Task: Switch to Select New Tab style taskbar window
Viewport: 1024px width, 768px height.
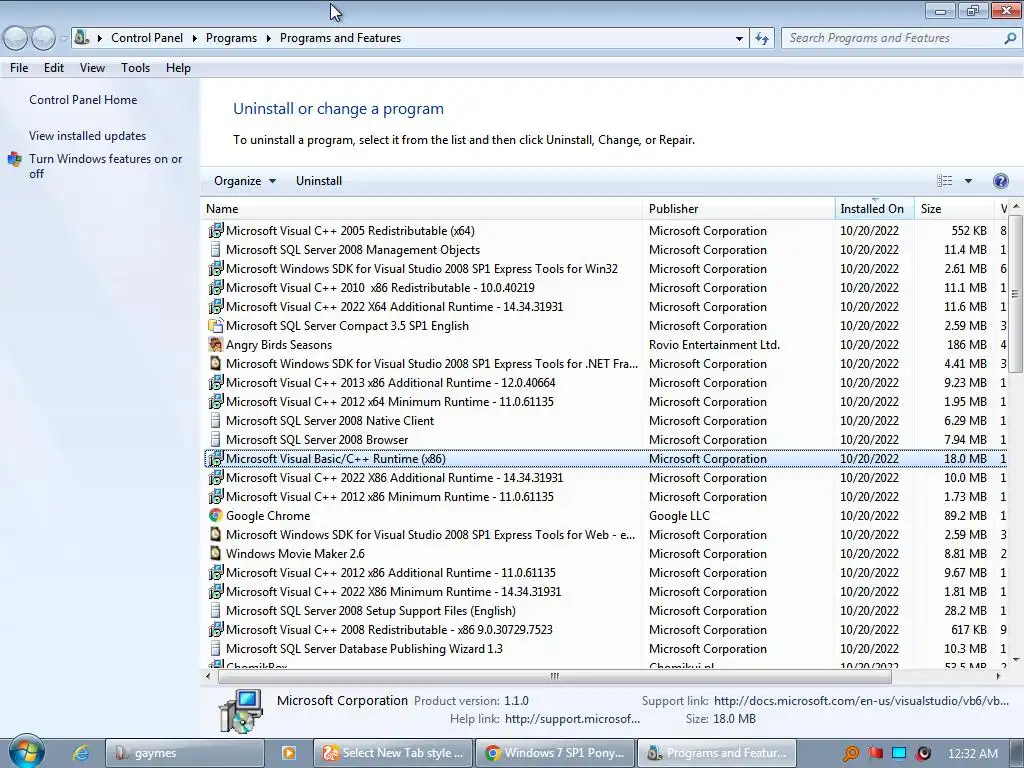Action: pos(392,753)
